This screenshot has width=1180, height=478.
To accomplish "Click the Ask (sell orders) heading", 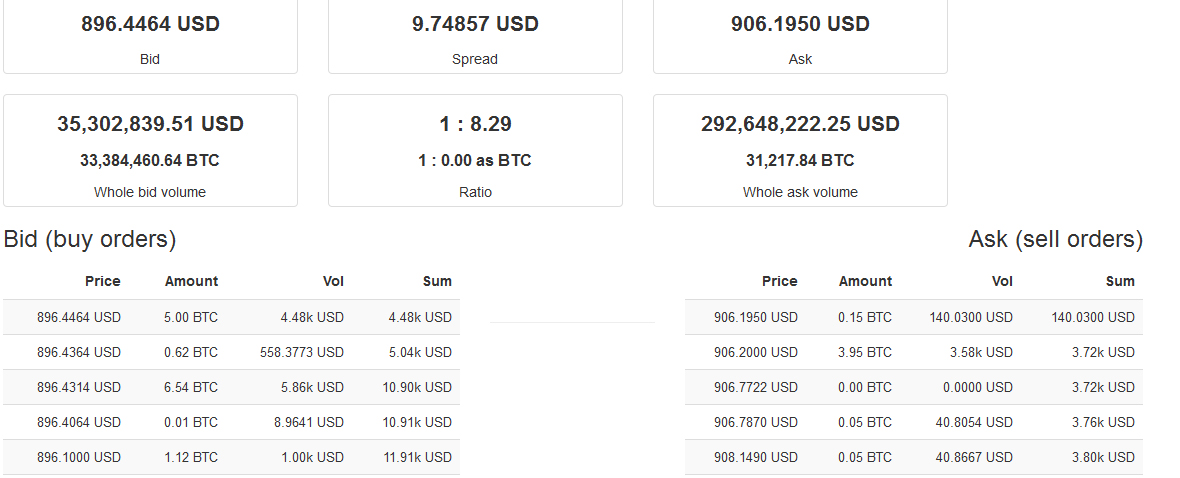I will (x=1055, y=239).
